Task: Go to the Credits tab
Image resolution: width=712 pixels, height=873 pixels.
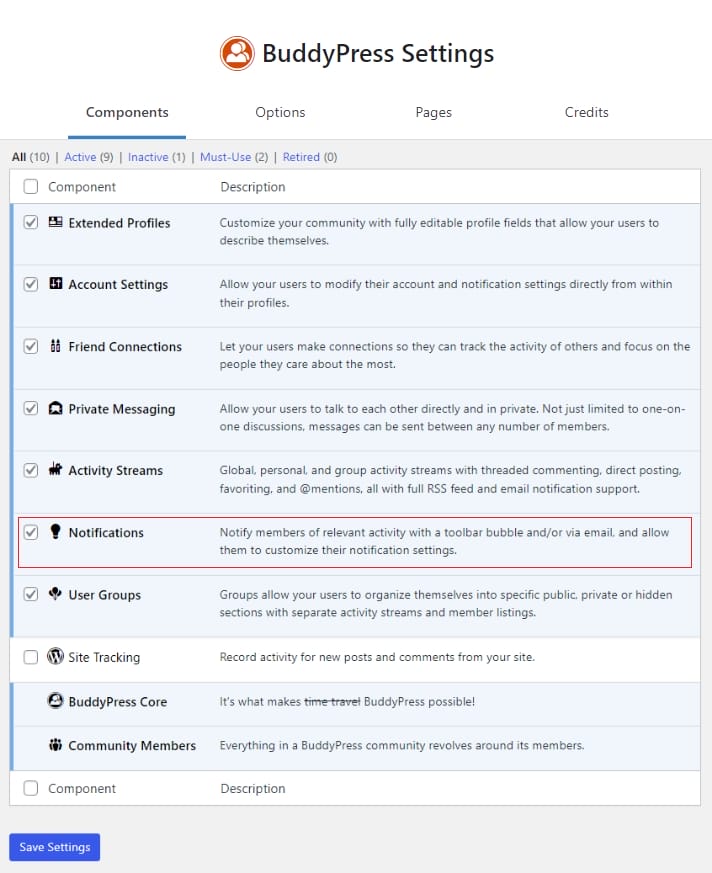Action: pos(586,113)
